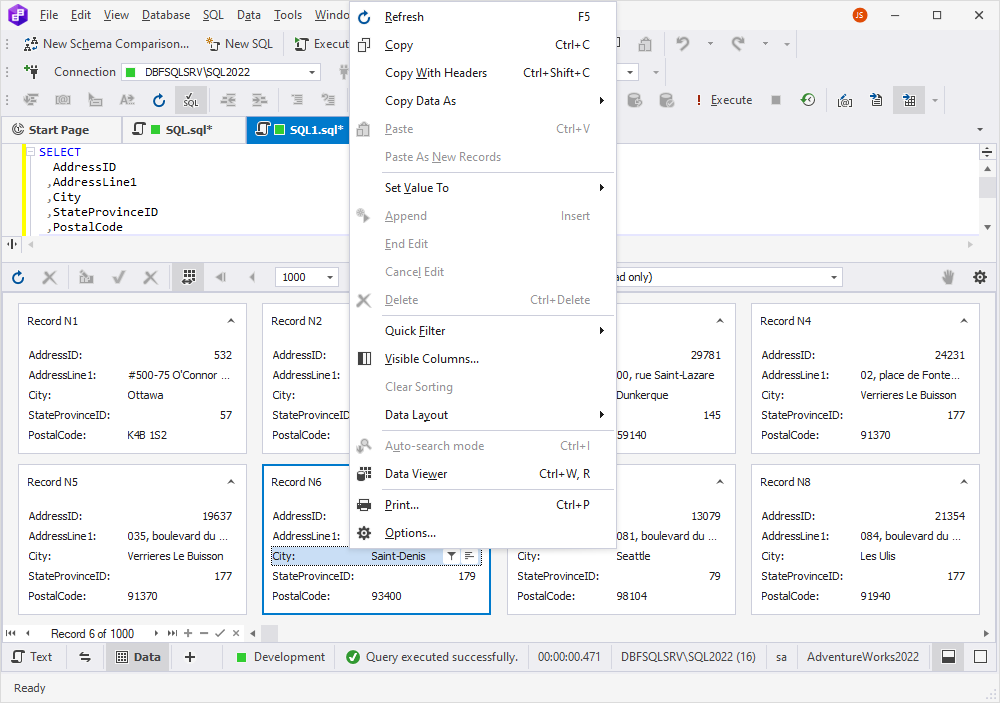Screen dimensions: 1000x703
Task: Choose Refresh in the context menu
Action: 483,17
